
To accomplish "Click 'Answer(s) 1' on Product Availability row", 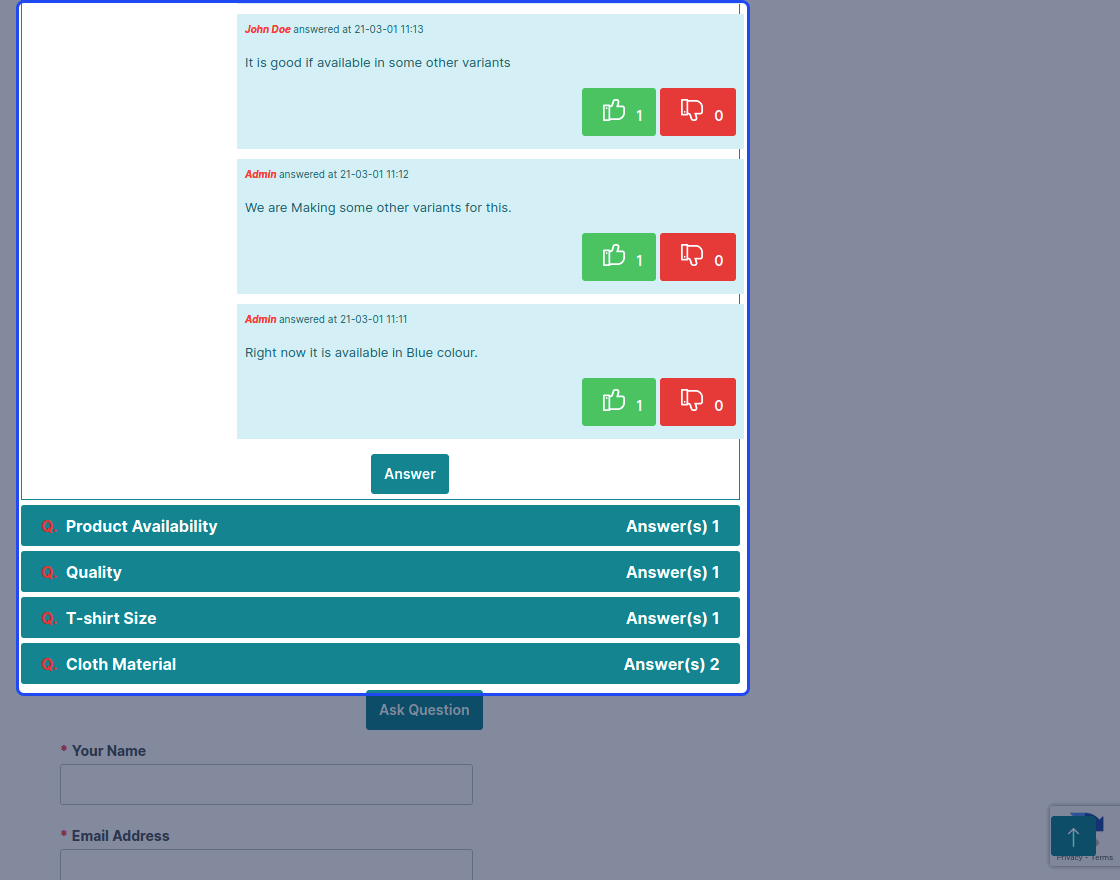I will coord(673,526).
